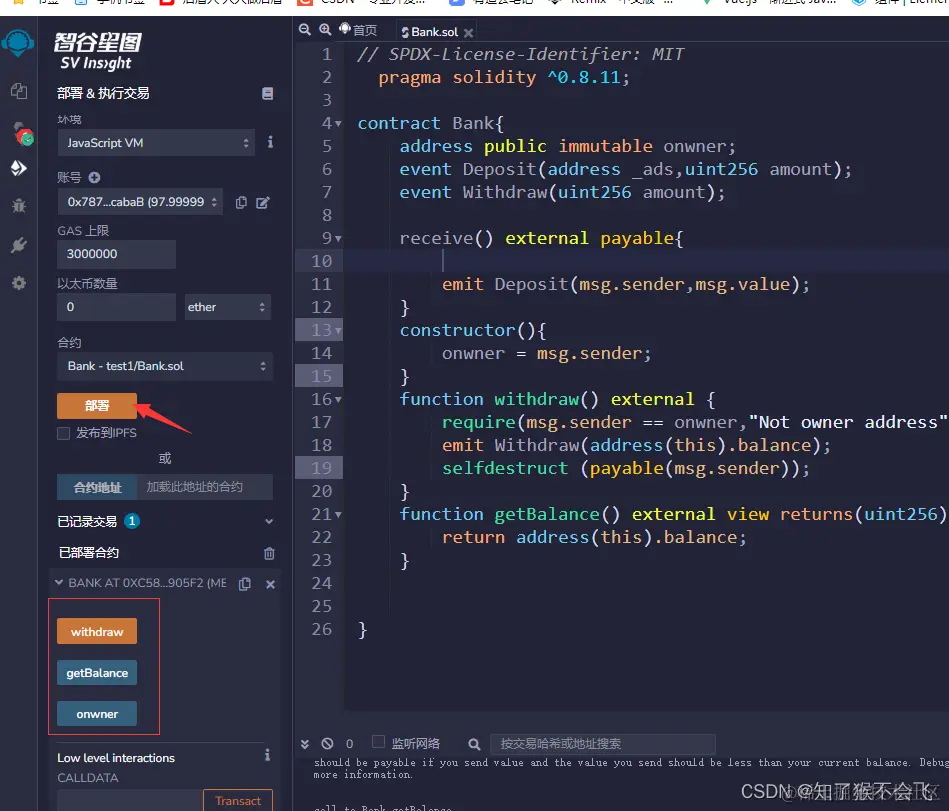Image resolution: width=949 pixels, height=811 pixels.
Task: Remove the BANK AT 0XC58 deployed instance
Action: coord(271,584)
